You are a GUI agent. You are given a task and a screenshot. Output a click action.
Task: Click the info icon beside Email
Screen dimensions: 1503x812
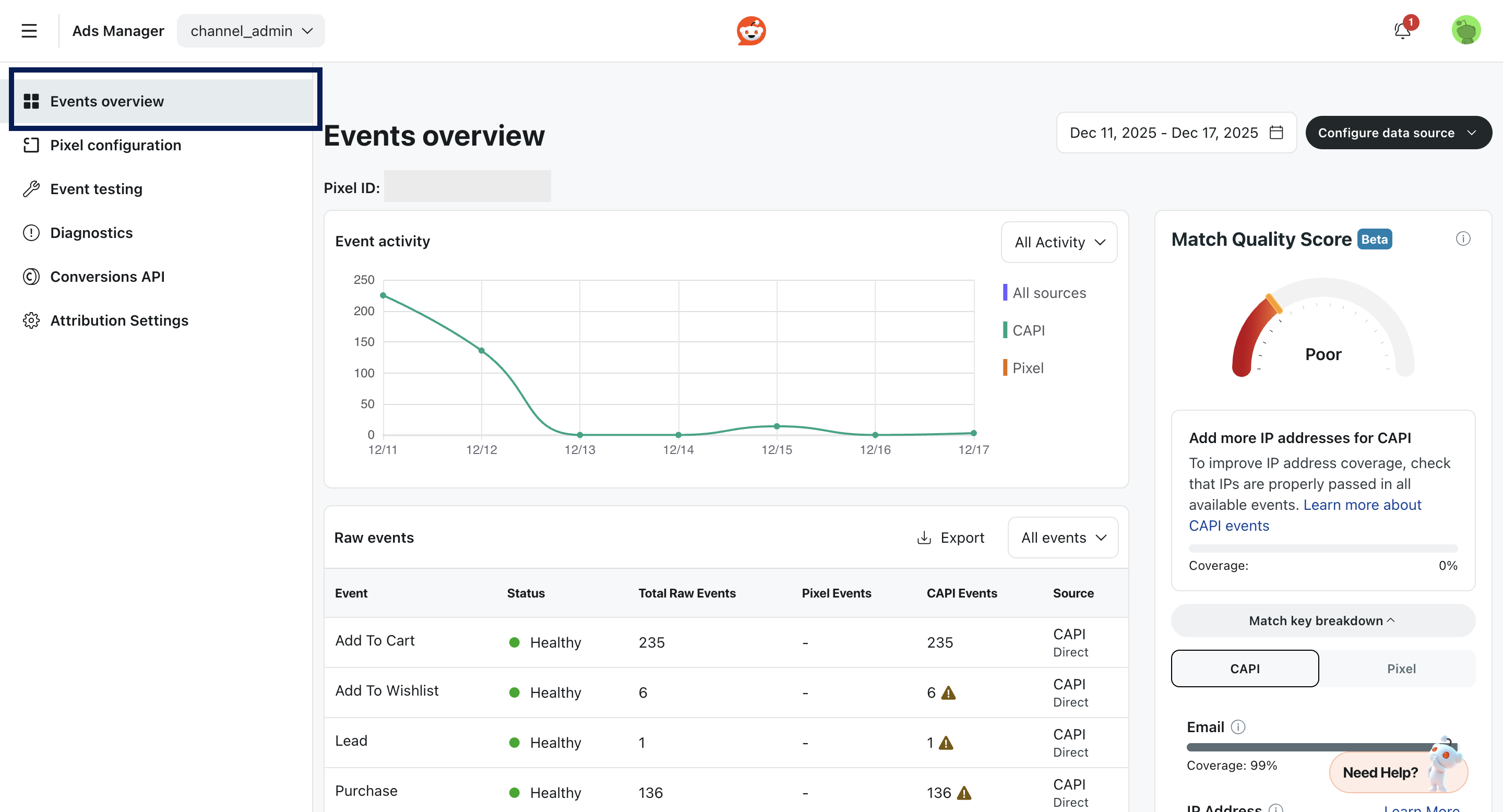1238,727
